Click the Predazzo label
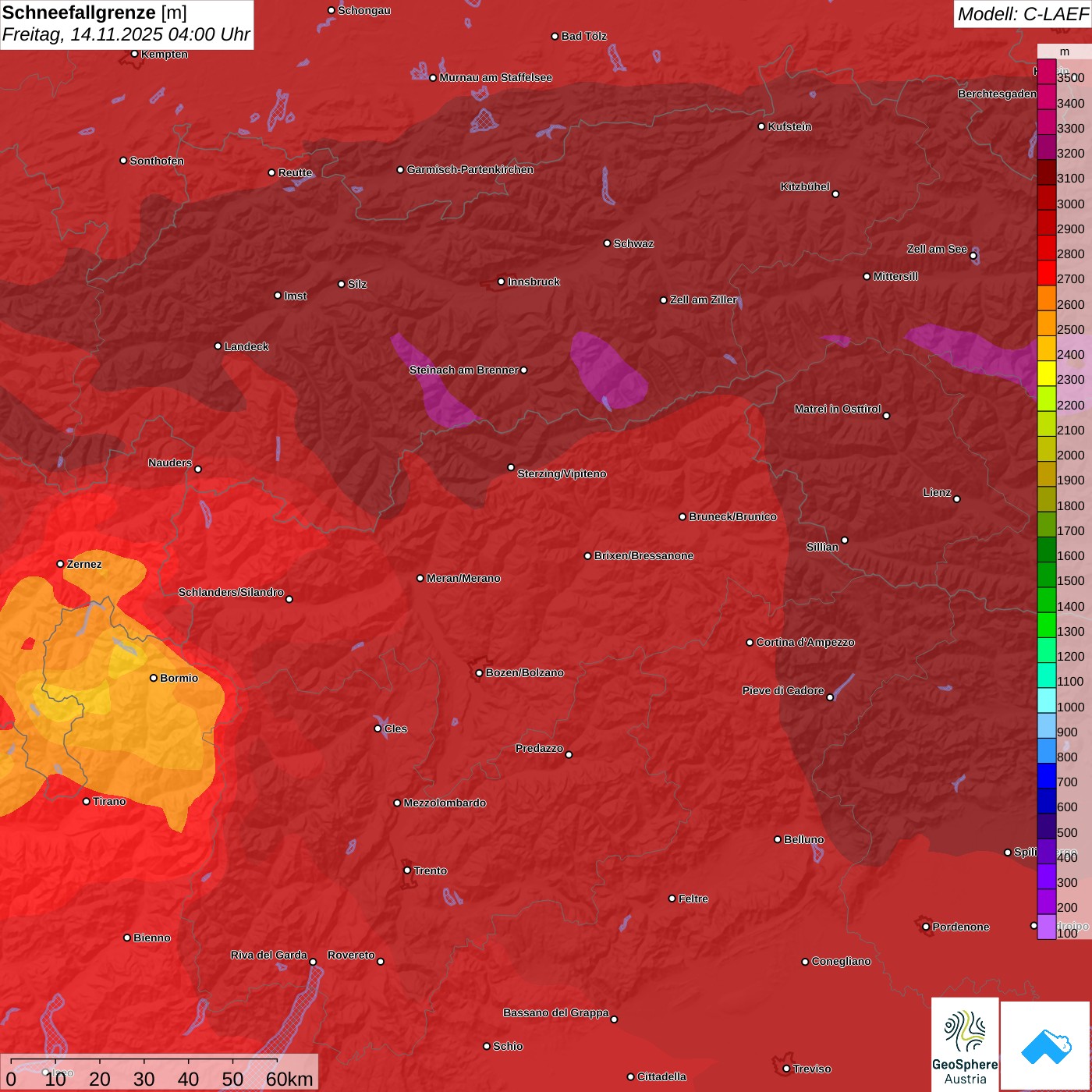The height and width of the screenshot is (1092, 1092). [540, 749]
